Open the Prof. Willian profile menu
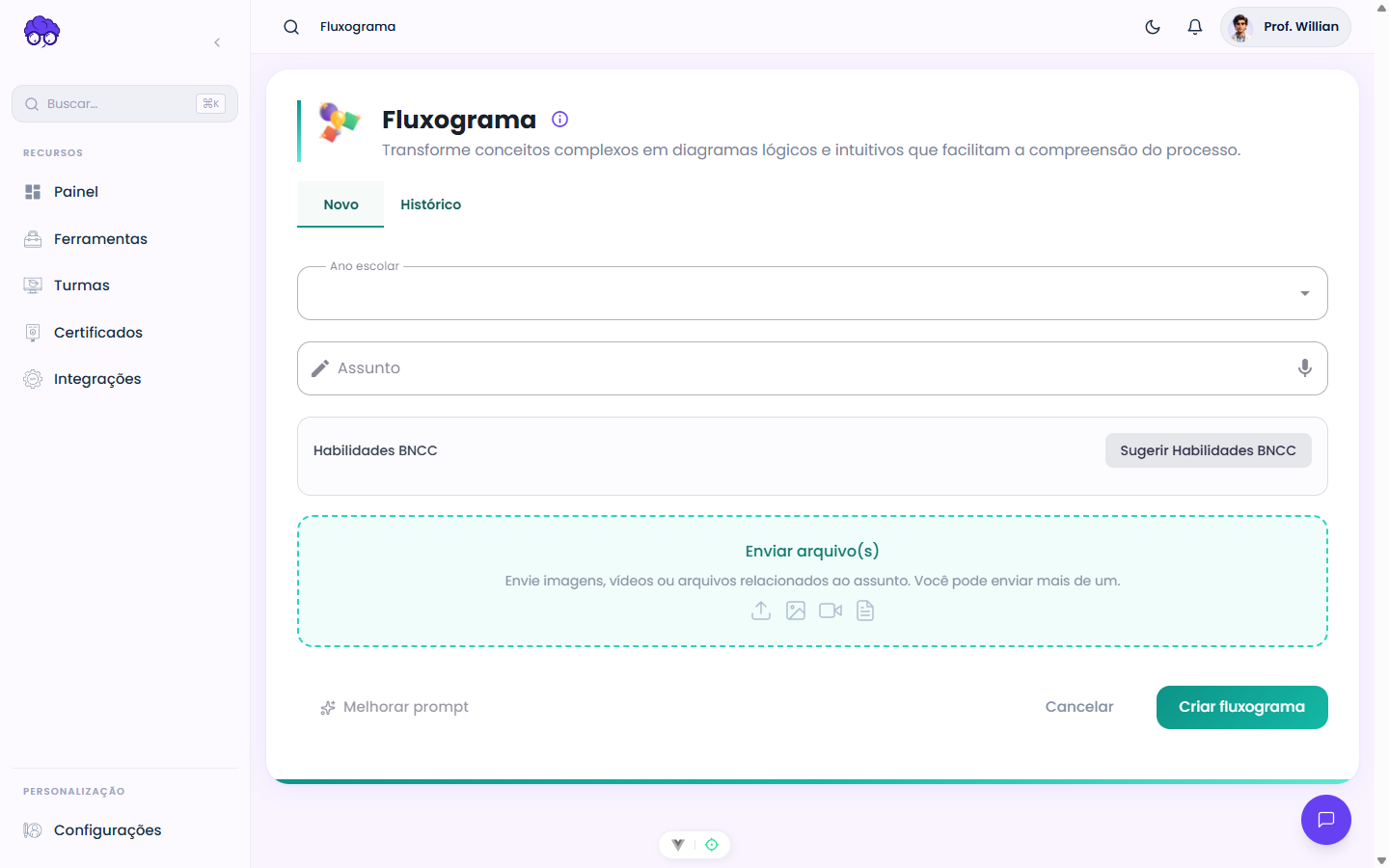This screenshot has height=868, width=1389. point(1286,27)
